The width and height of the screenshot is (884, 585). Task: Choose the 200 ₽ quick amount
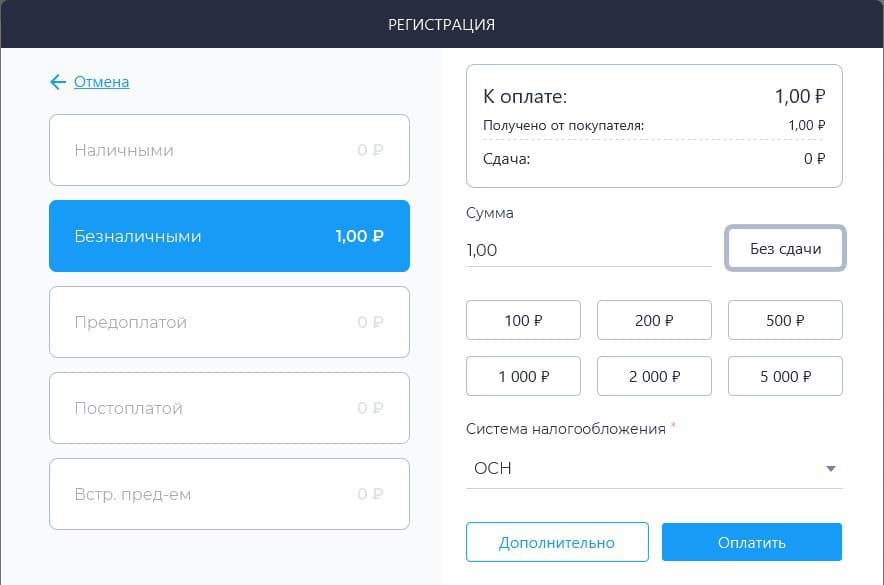click(x=655, y=320)
